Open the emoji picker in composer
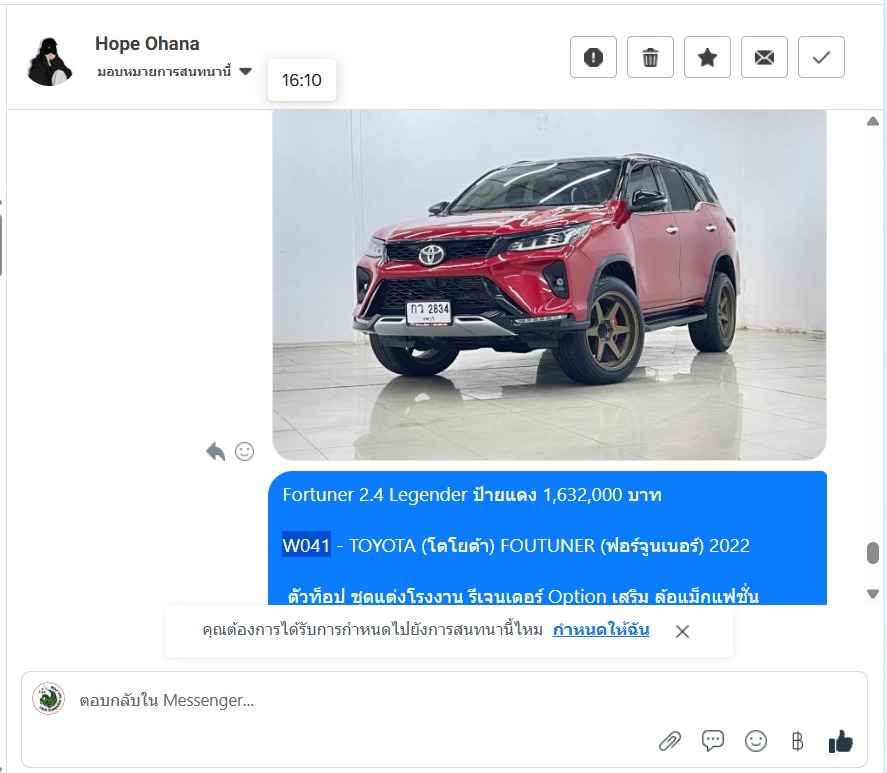Screen dimensions: 887x773 [x=756, y=741]
